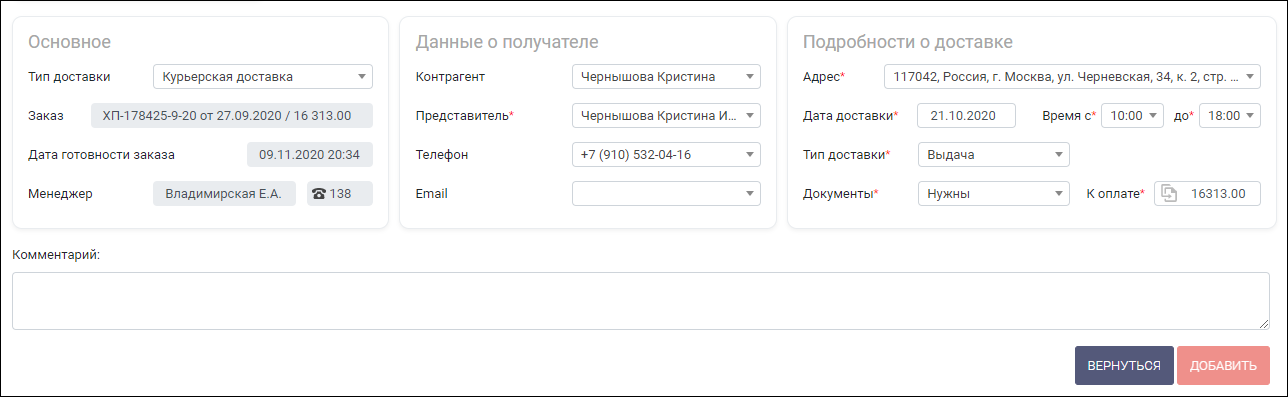Expand the Телефон dropdown

coord(666,155)
